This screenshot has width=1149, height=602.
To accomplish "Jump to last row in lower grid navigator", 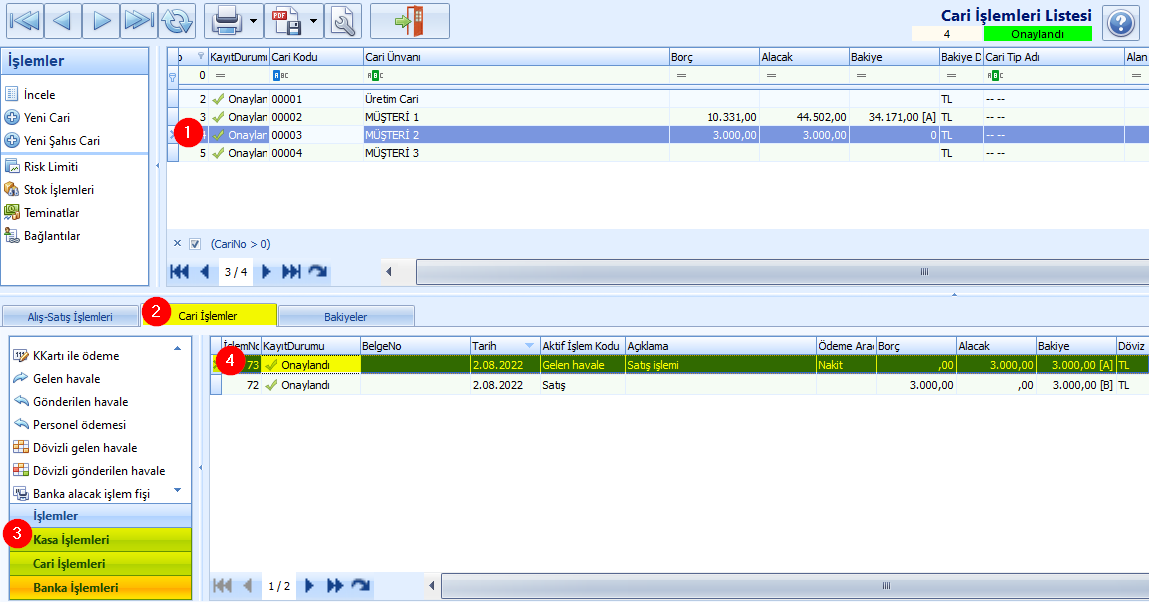I will coord(335,586).
